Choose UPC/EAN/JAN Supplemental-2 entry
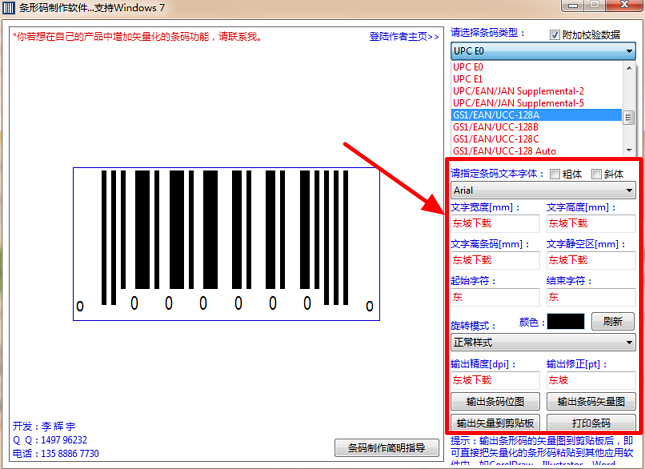 [x=537, y=91]
